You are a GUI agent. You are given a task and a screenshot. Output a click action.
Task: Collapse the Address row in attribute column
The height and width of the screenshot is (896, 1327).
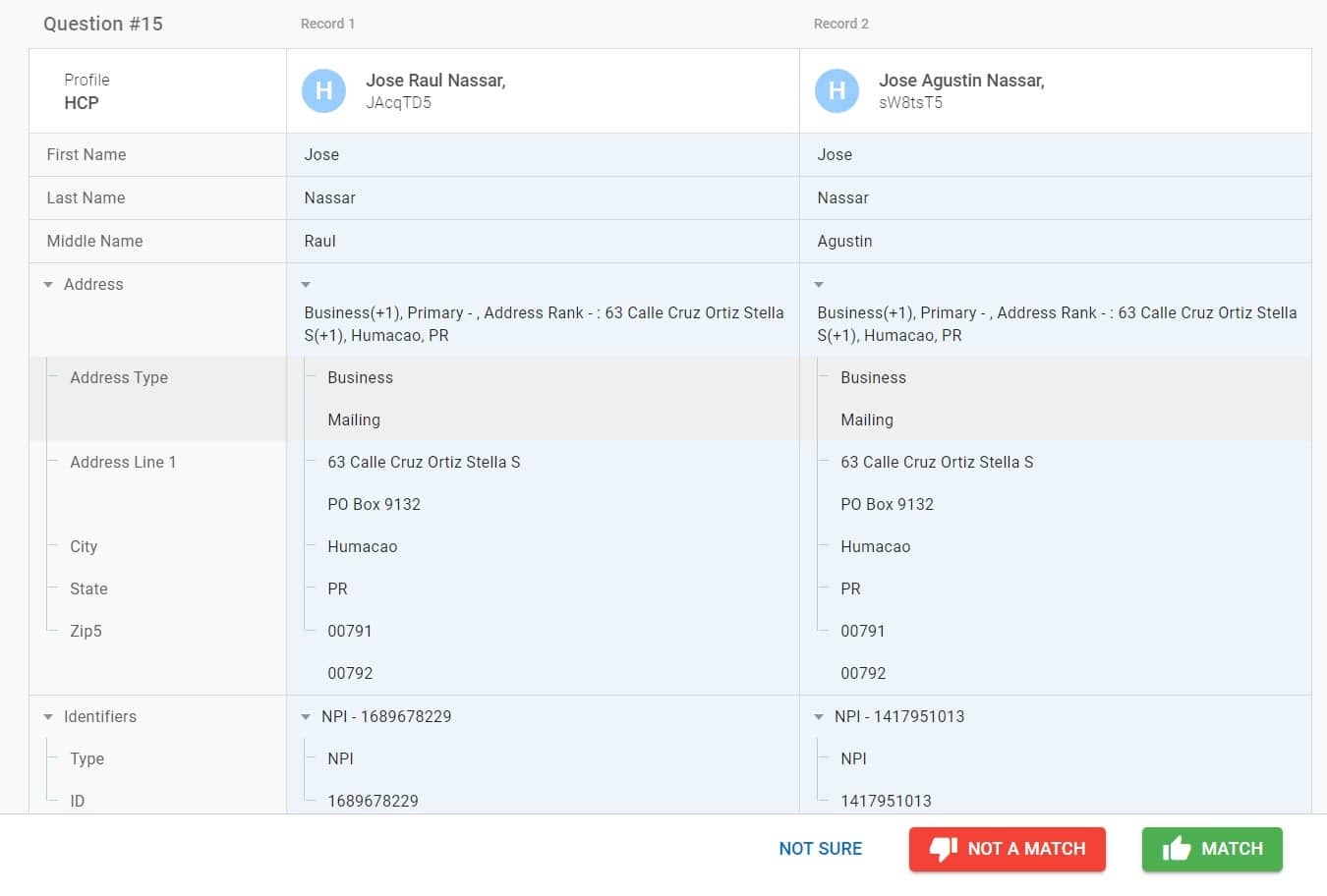[x=48, y=285]
